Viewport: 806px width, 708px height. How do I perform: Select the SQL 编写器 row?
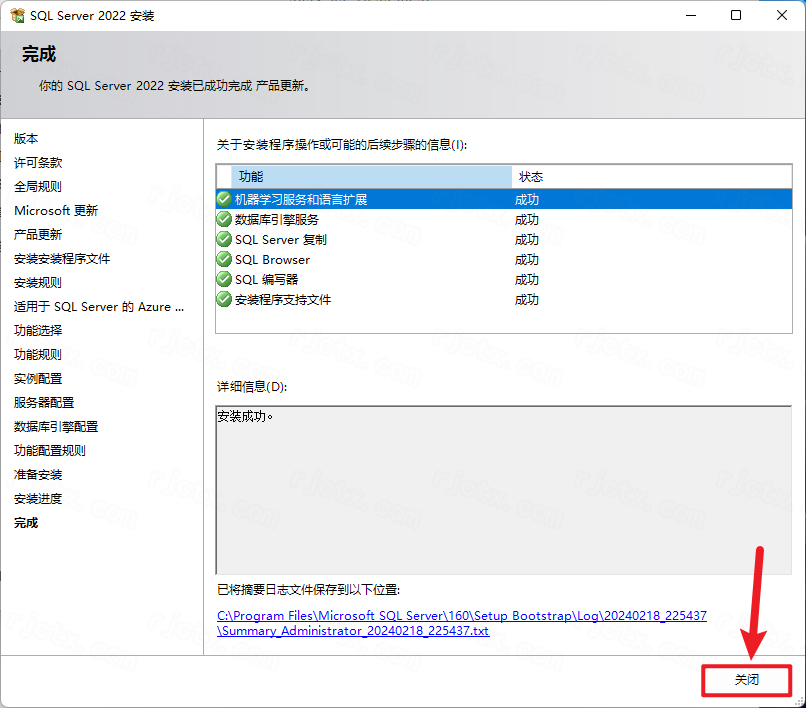pos(504,280)
